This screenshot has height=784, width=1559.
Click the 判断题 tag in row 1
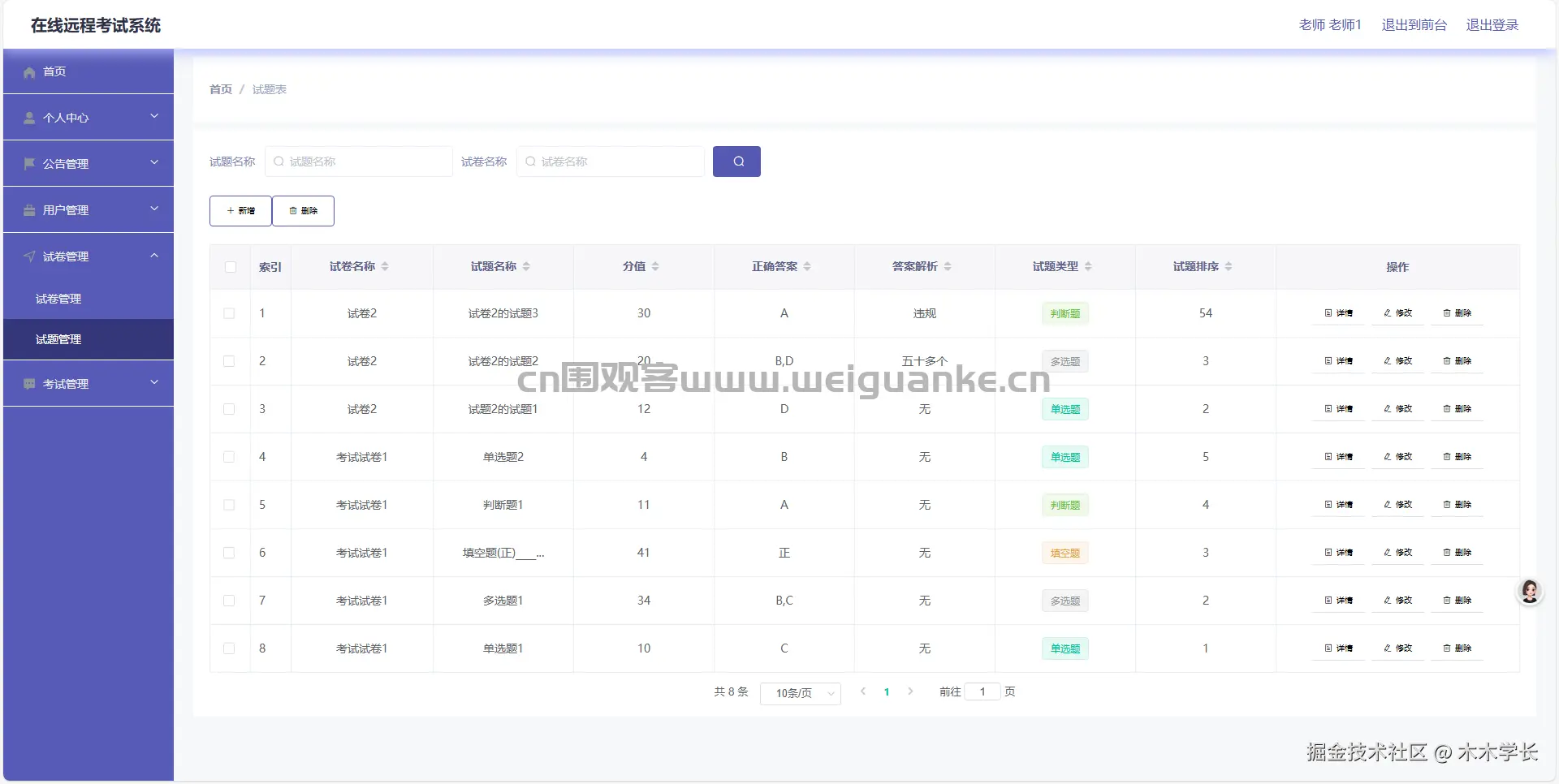click(x=1065, y=314)
